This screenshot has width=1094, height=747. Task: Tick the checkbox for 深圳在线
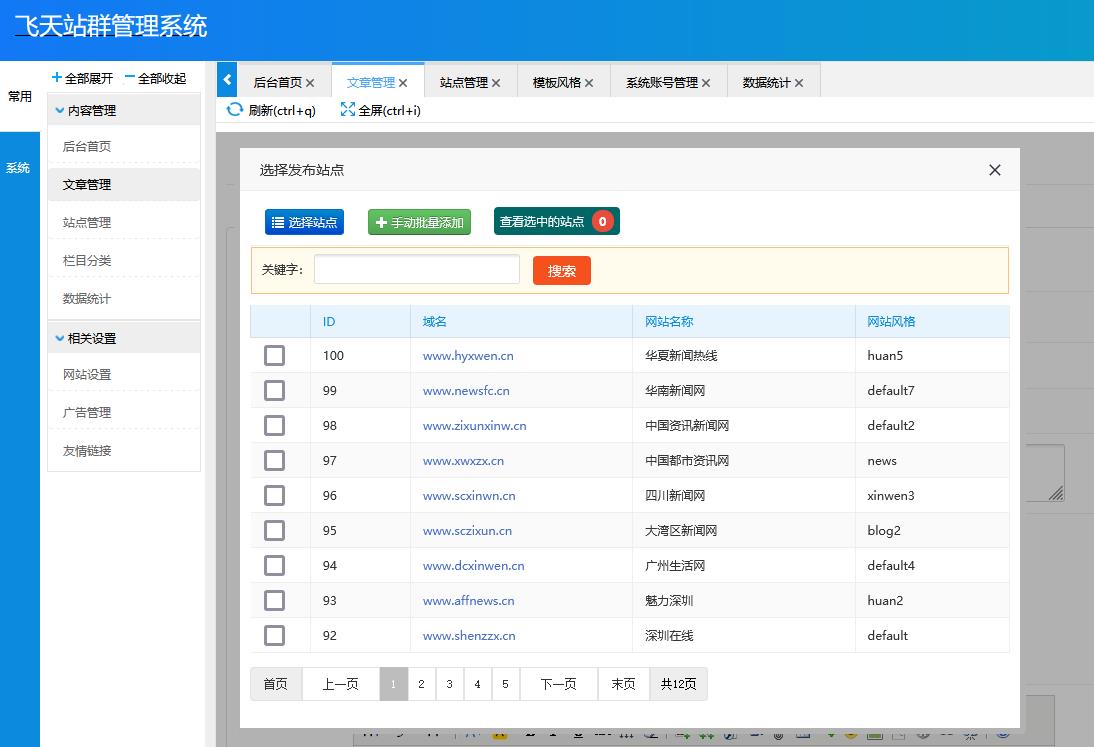coord(274,635)
